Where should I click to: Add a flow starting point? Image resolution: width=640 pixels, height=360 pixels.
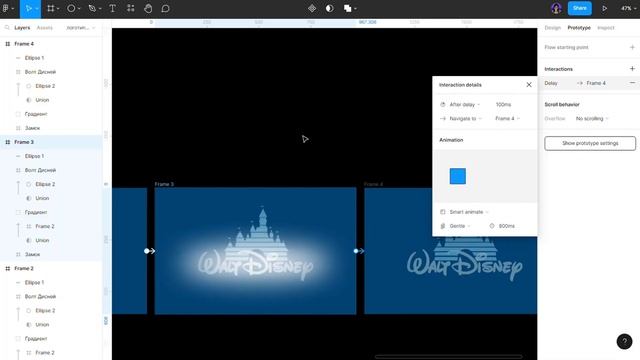[x=632, y=47]
